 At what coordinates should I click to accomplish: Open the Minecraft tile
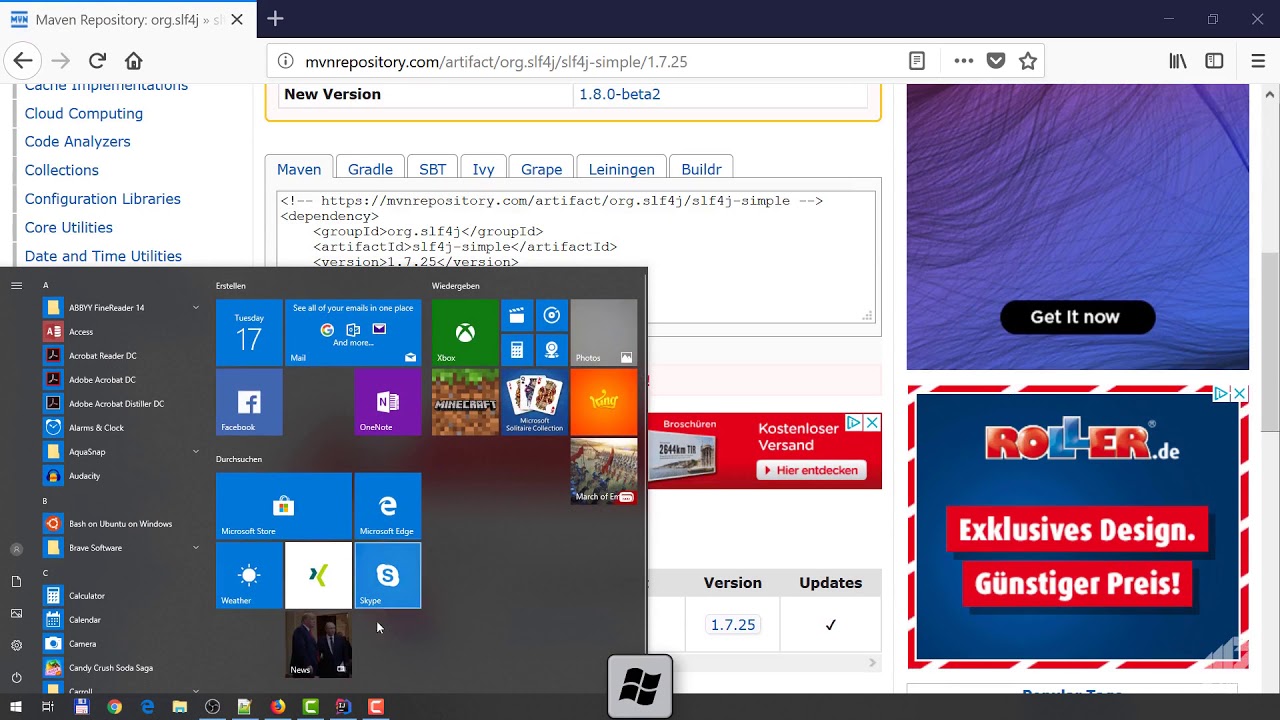click(x=465, y=402)
